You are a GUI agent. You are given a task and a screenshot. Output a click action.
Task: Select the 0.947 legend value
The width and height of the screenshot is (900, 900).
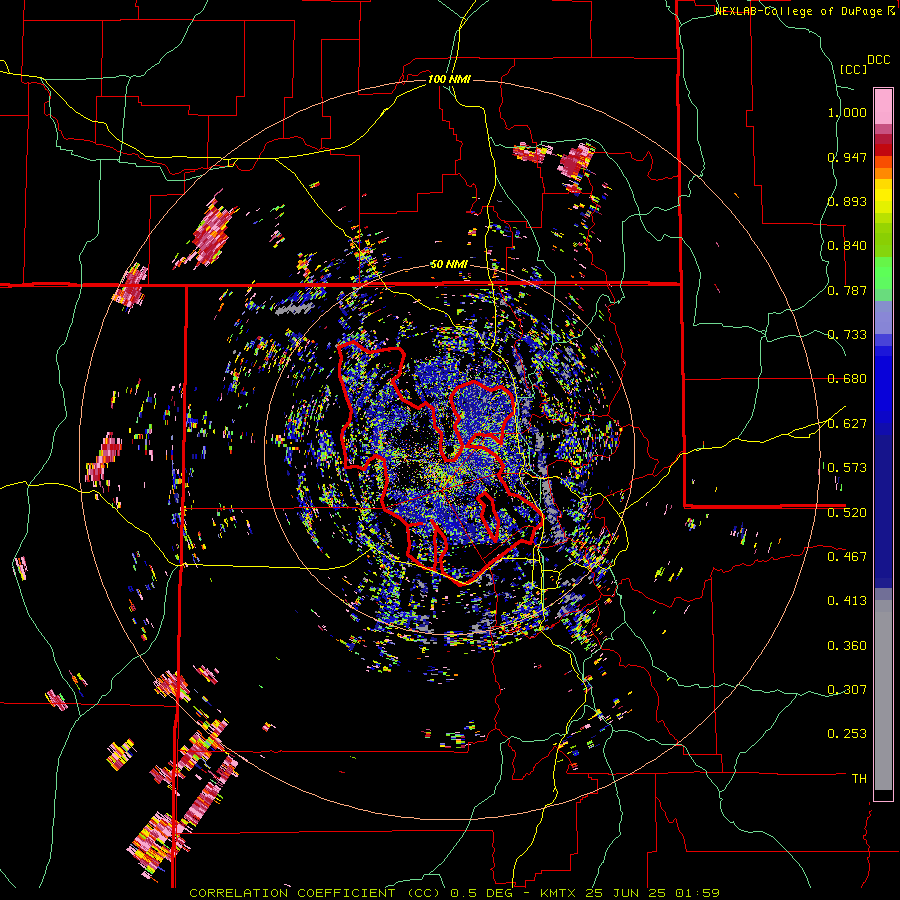[847, 157]
